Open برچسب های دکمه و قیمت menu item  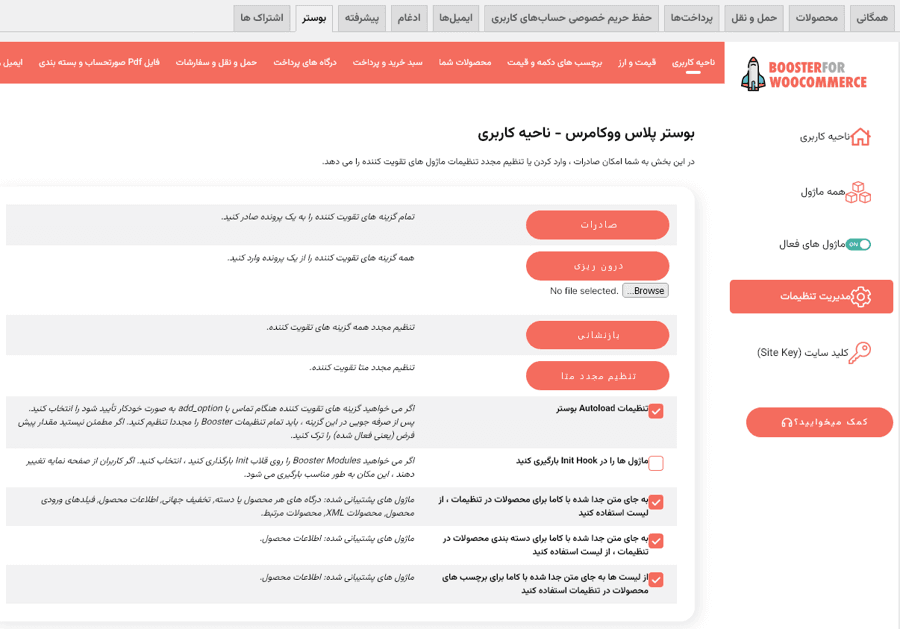554,62
